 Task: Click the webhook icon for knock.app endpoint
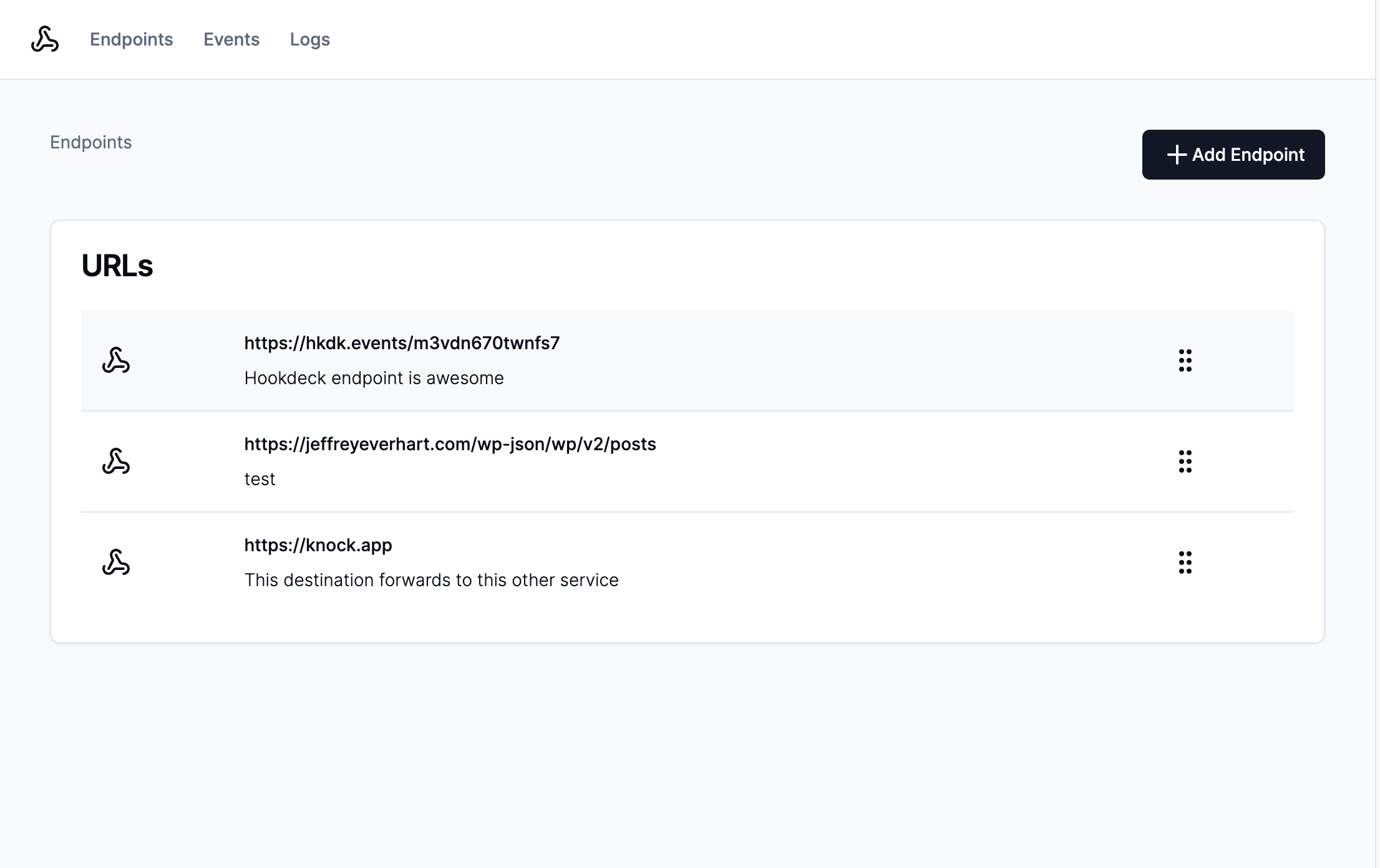coord(116,561)
